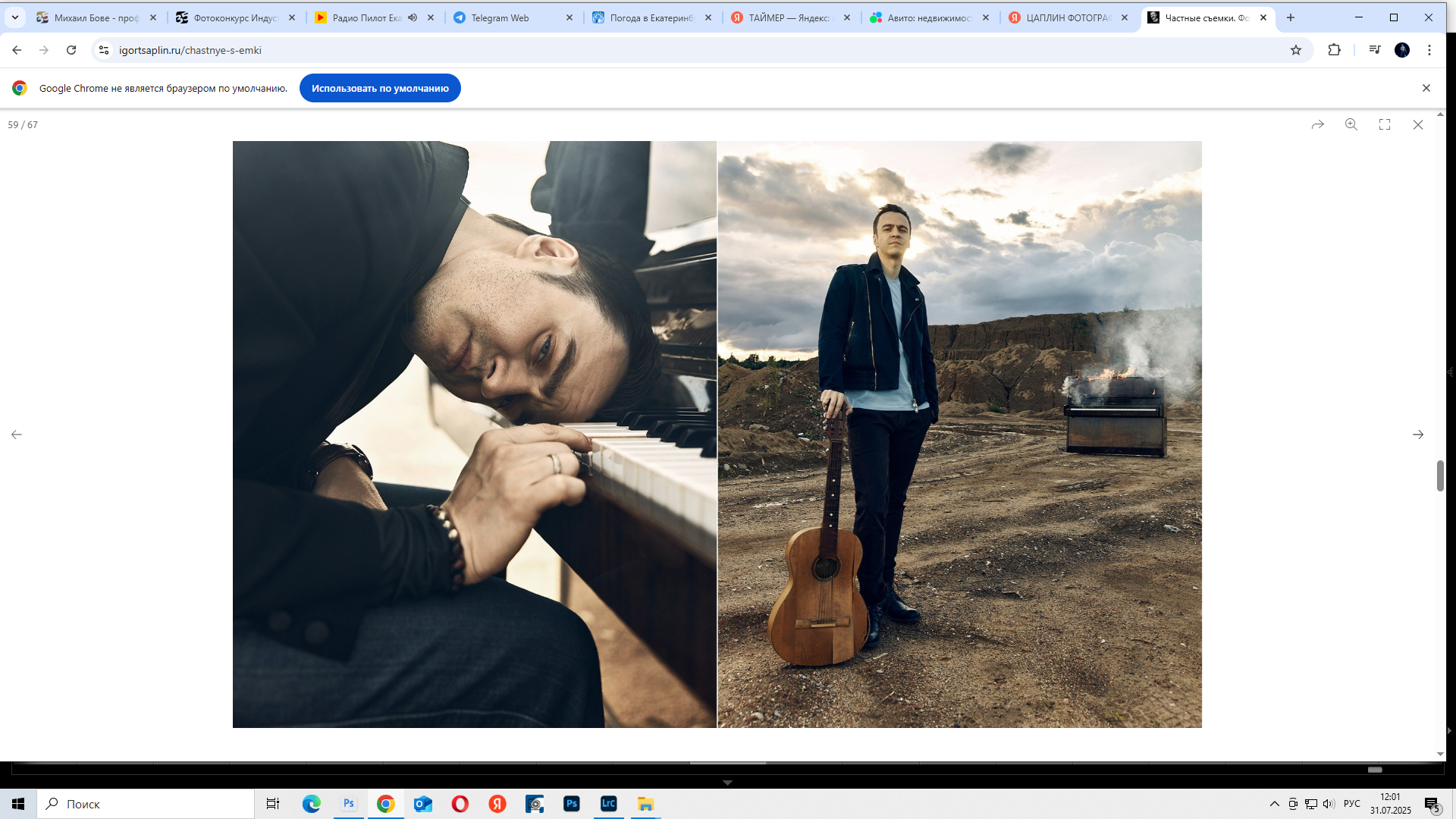Open media control icon in Chrome toolbar
This screenshot has height=819, width=1456.
point(1375,50)
